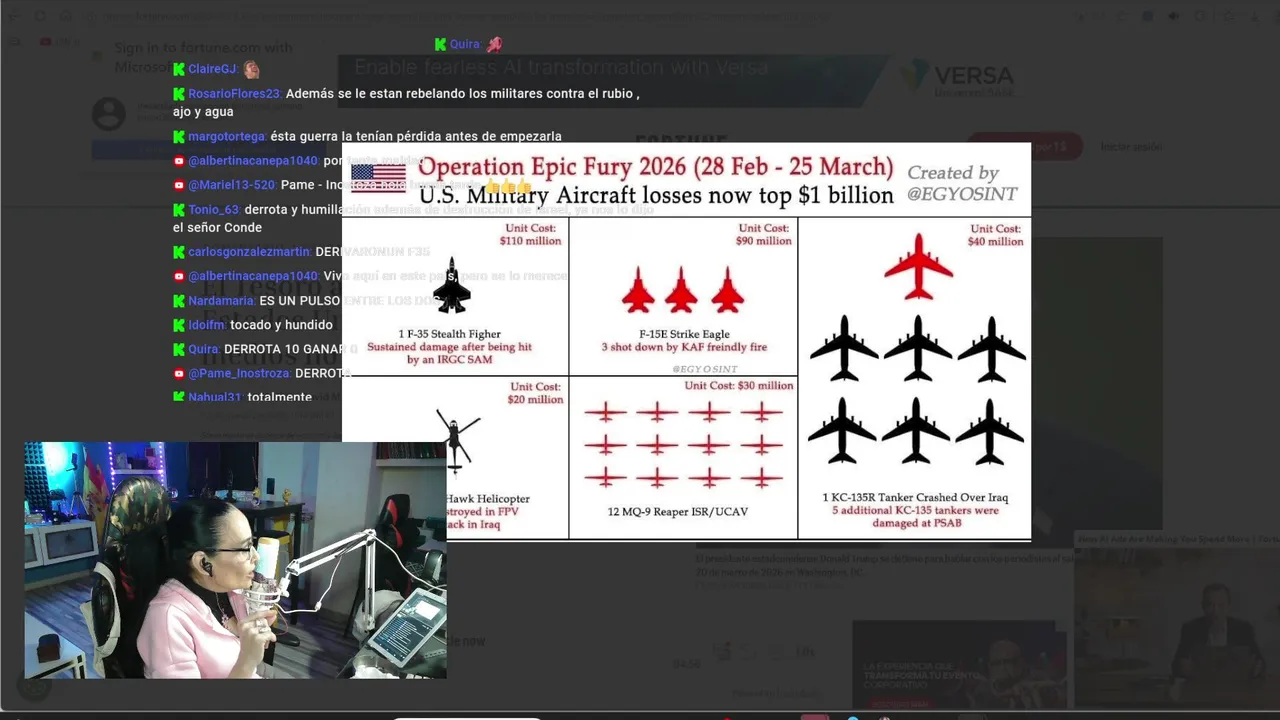Select username Nardamaria in chat
The width and height of the screenshot is (1280, 720).
221,301
